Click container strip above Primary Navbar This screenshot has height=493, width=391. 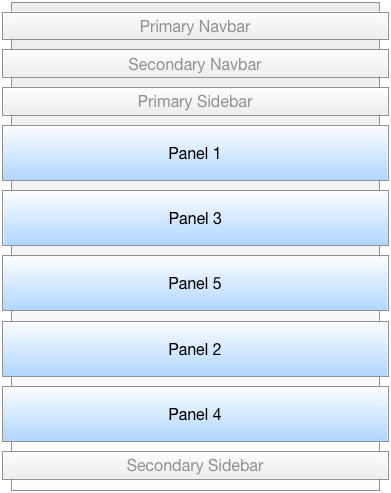pyautogui.click(x=195, y=7)
